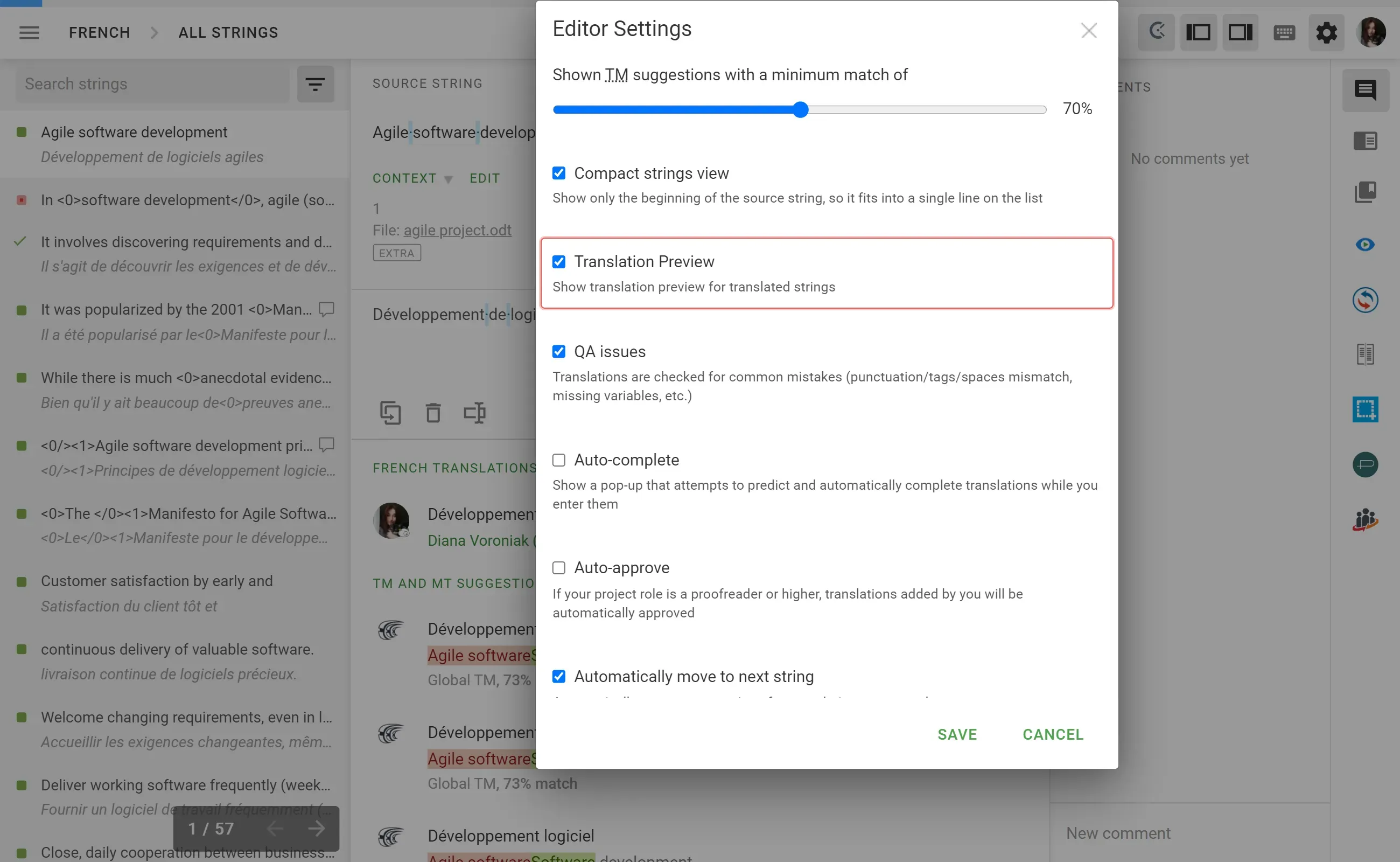Open the screenshot capture sidebar tool
Screen dimensions: 1400x862
point(1365,410)
